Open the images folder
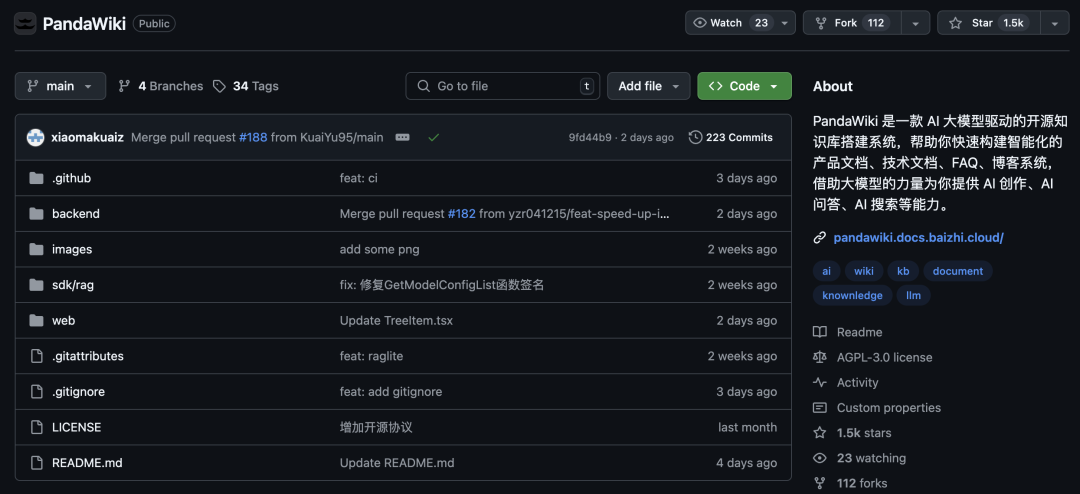 [x=72, y=249]
